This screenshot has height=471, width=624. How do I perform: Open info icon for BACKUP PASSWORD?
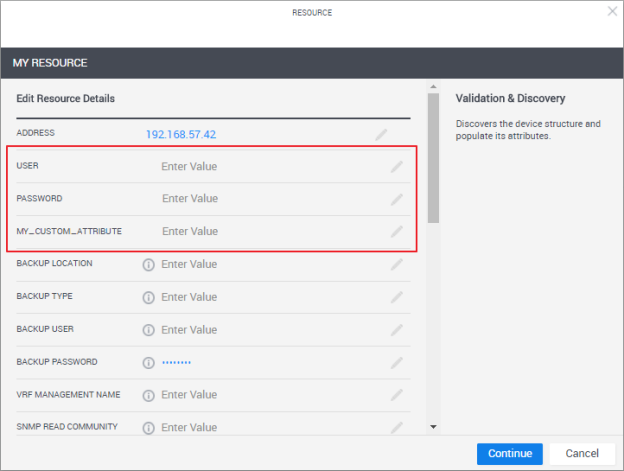point(149,362)
